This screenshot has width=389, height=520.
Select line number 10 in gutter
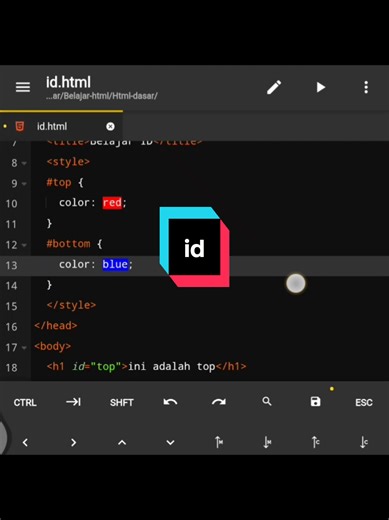pyautogui.click(x=11, y=204)
